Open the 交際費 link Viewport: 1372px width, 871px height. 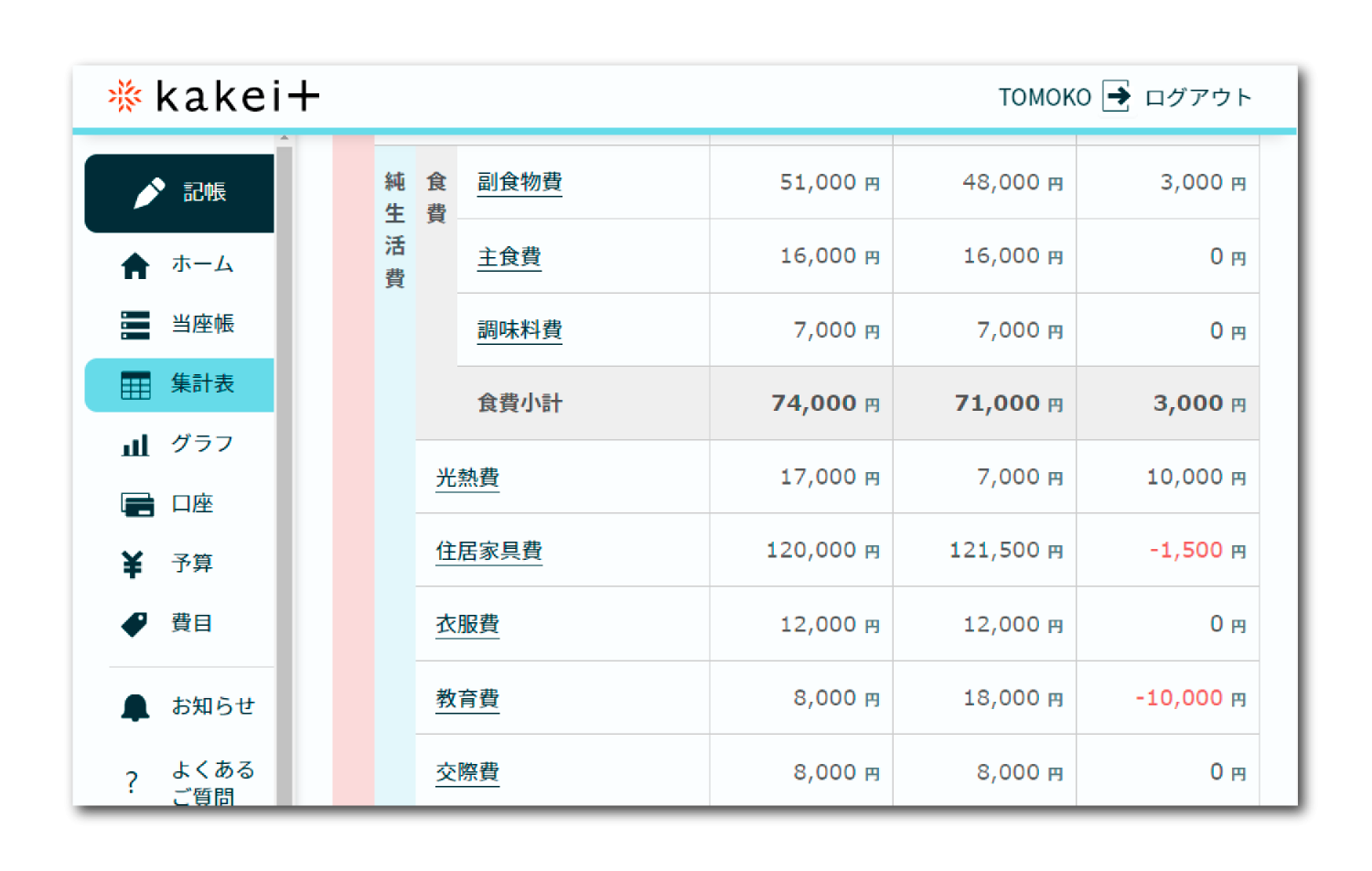467,772
